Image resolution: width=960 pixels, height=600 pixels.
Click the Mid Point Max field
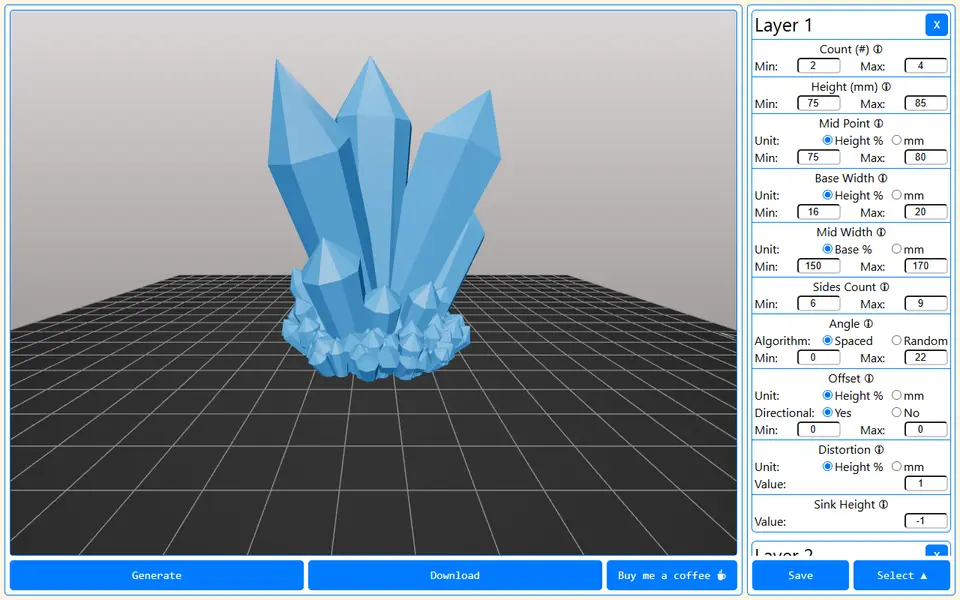point(926,157)
